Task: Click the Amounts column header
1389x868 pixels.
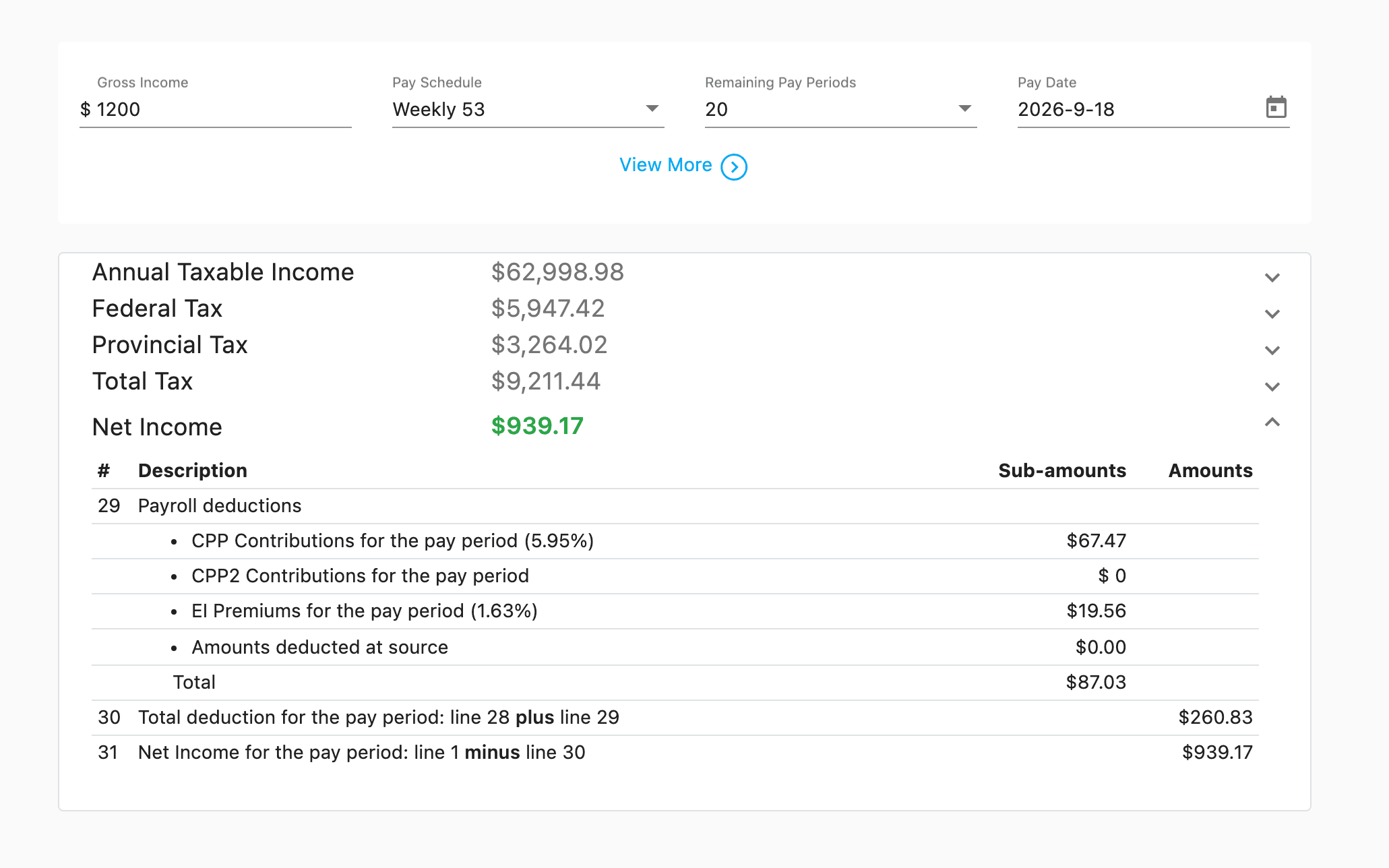Action: point(1210,470)
